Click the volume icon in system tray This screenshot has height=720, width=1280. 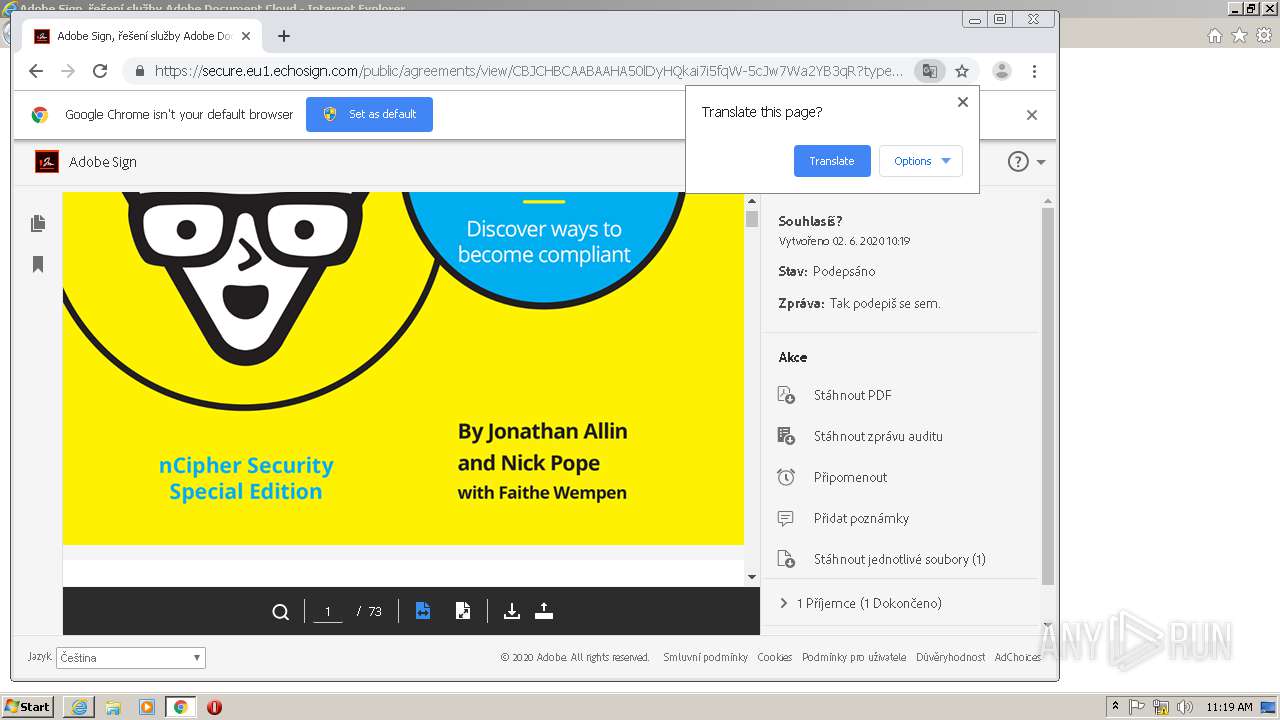1185,707
